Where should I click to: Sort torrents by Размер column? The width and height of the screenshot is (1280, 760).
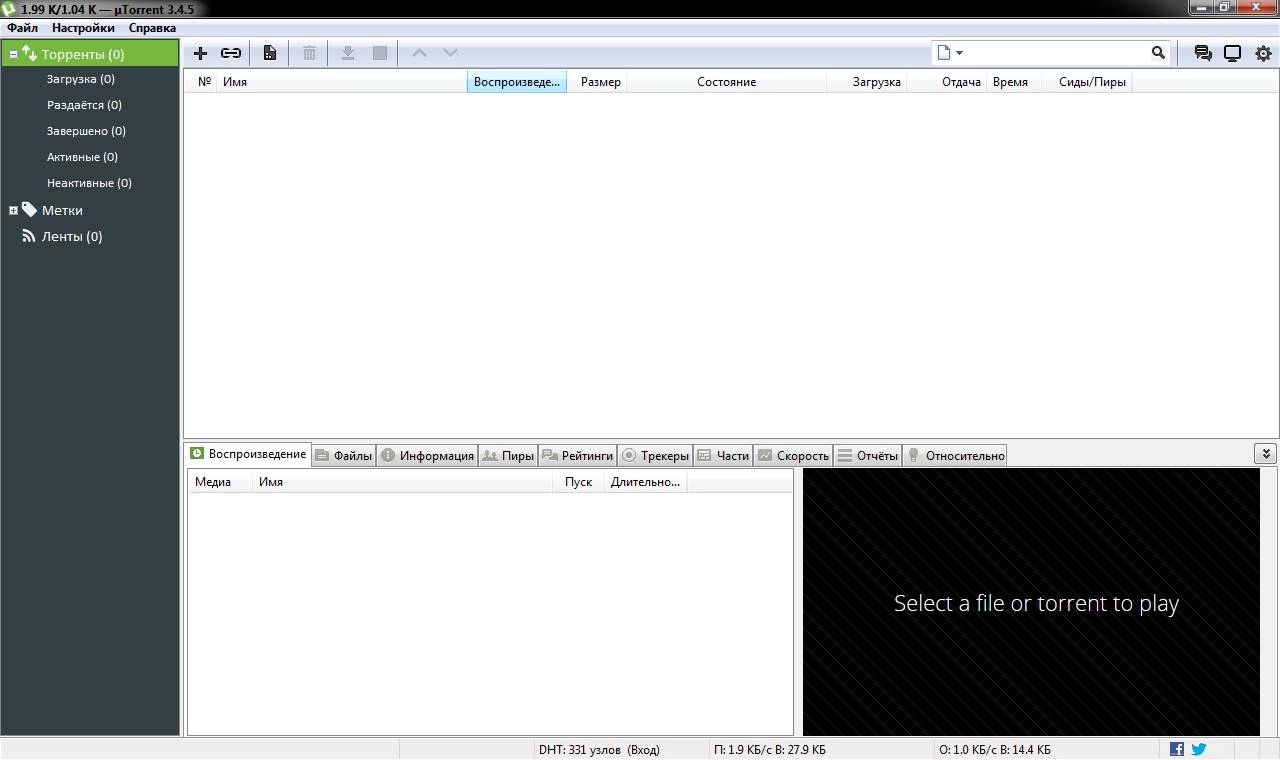pos(599,81)
